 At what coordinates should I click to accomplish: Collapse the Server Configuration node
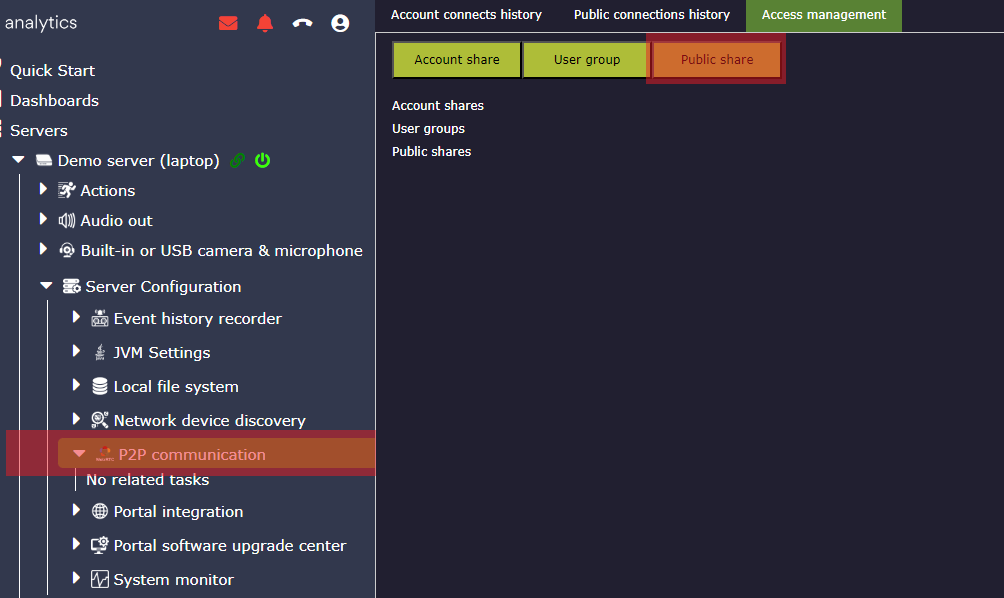point(46,286)
